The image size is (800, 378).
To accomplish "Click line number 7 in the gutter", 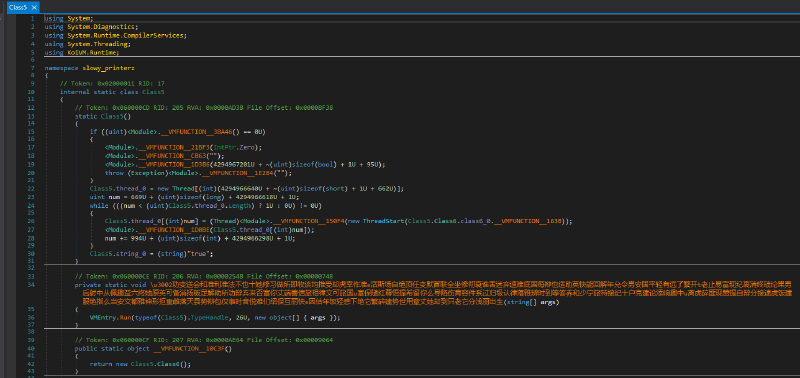I will click(33, 68).
